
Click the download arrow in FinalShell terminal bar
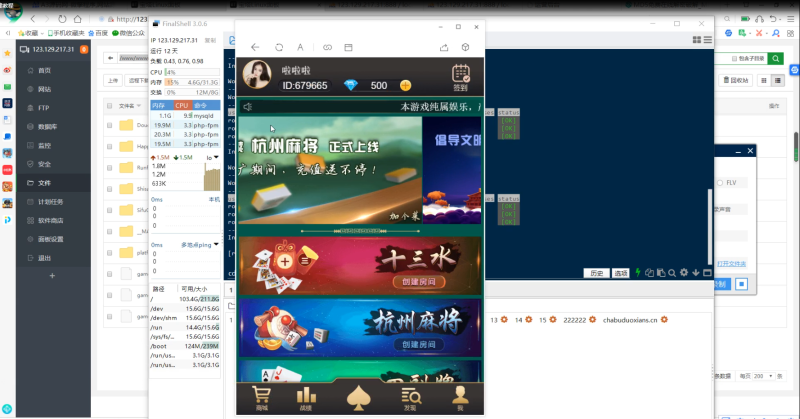pyautogui.click(x=696, y=273)
